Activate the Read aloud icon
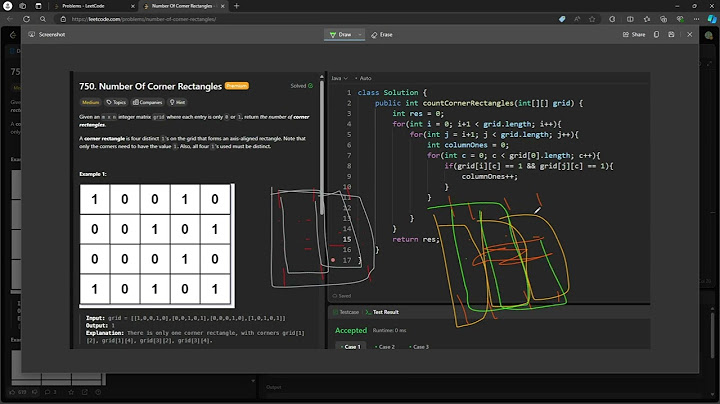720x404 pixels. (x=577, y=19)
